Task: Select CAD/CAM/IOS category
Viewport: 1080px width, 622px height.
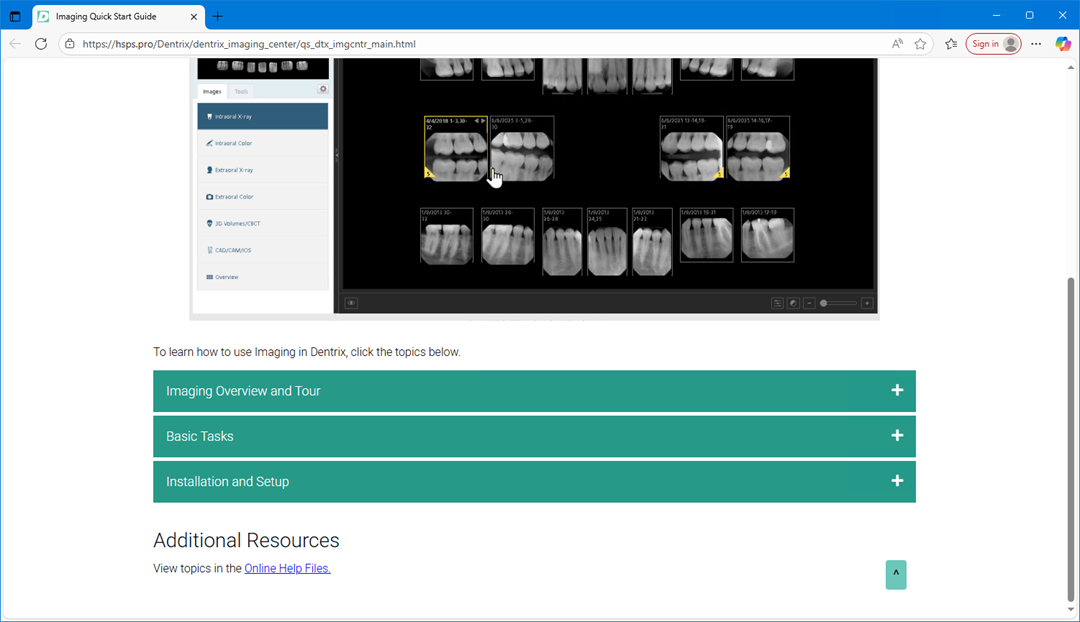Action: 262,251
